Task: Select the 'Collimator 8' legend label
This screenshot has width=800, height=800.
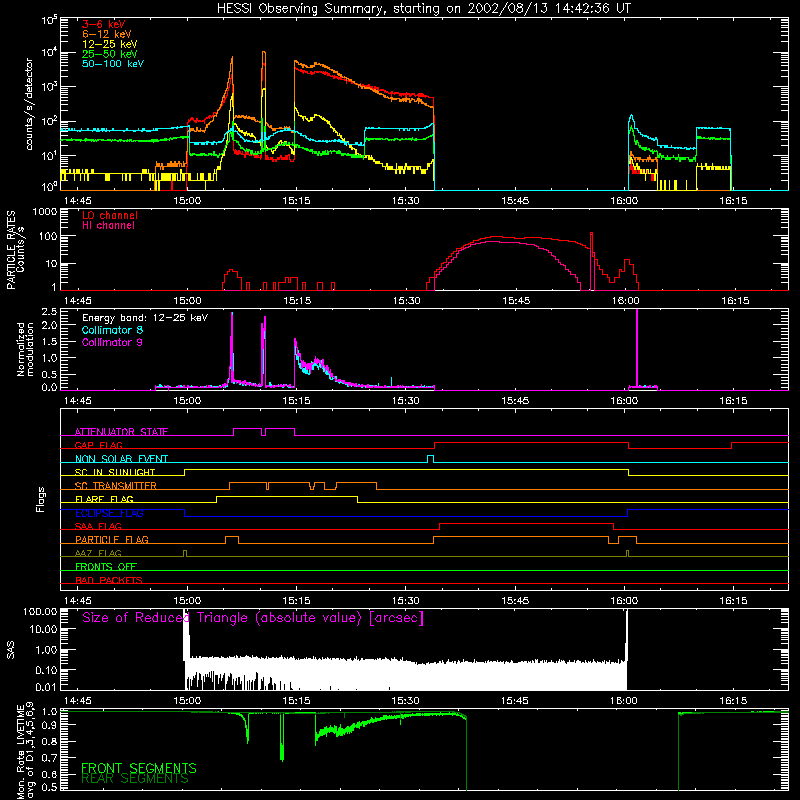Action: click(x=112, y=330)
